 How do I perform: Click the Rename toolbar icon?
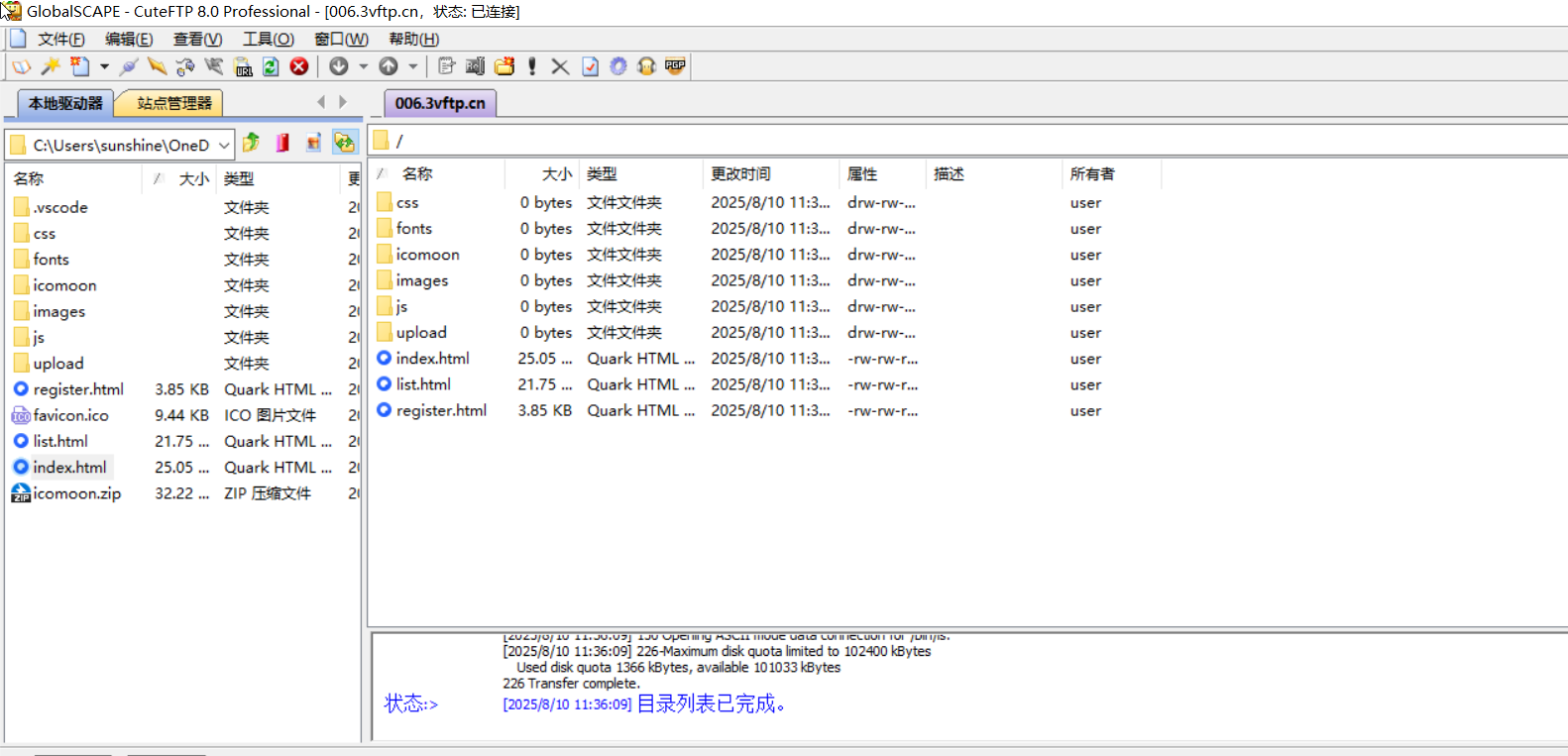pos(476,66)
